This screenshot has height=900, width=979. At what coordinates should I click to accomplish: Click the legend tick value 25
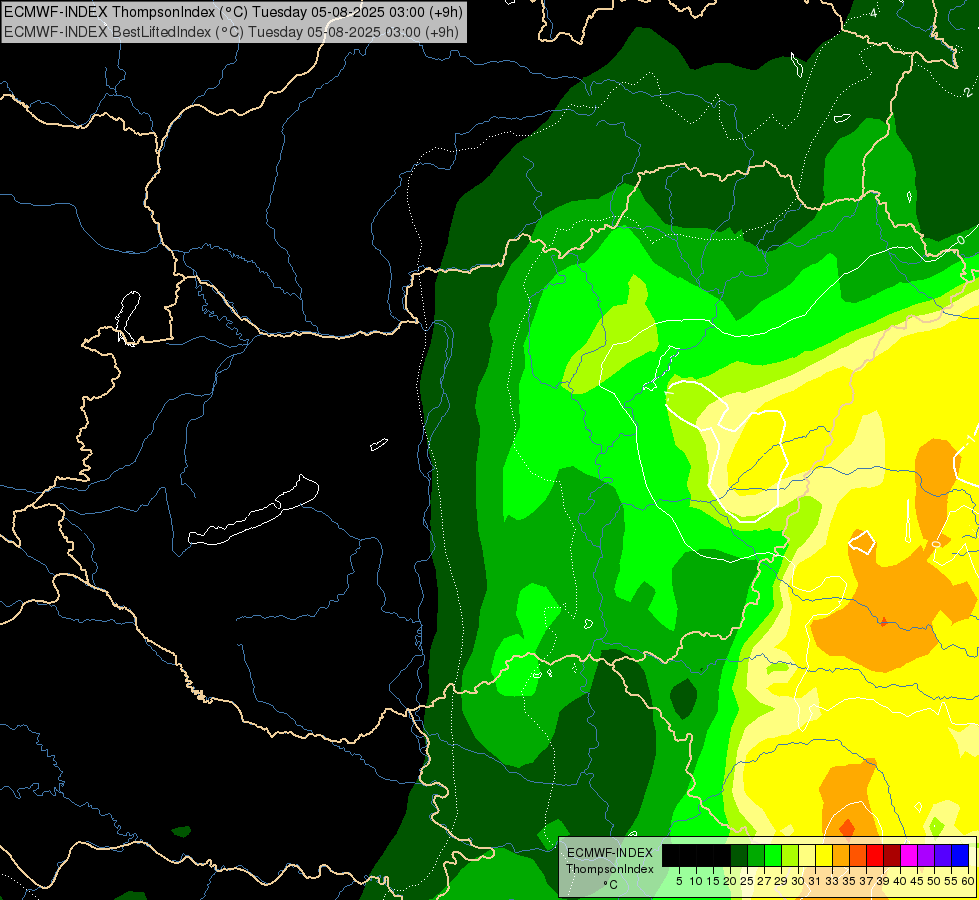tap(747, 881)
